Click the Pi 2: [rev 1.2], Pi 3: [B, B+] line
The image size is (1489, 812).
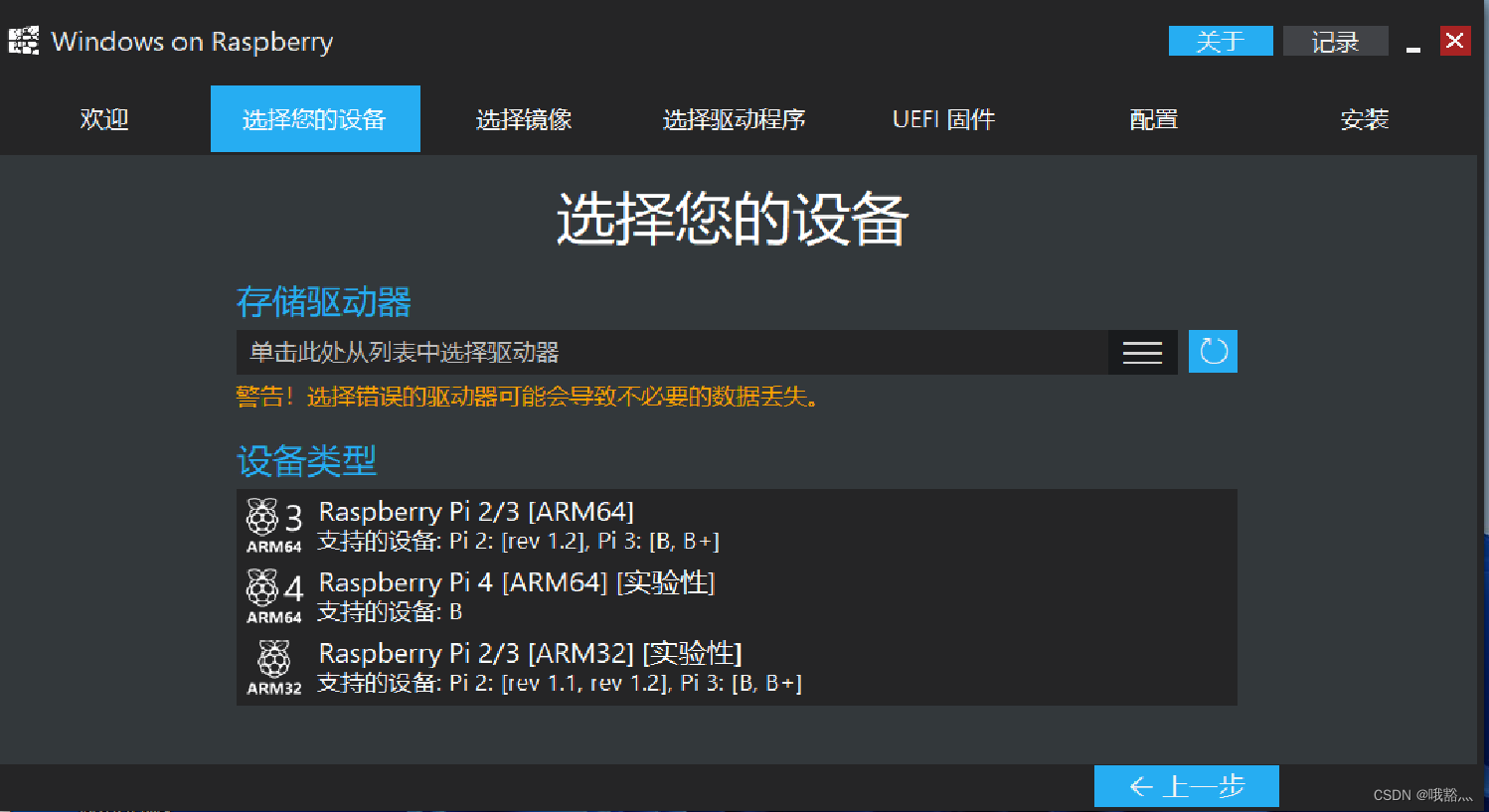(x=518, y=541)
